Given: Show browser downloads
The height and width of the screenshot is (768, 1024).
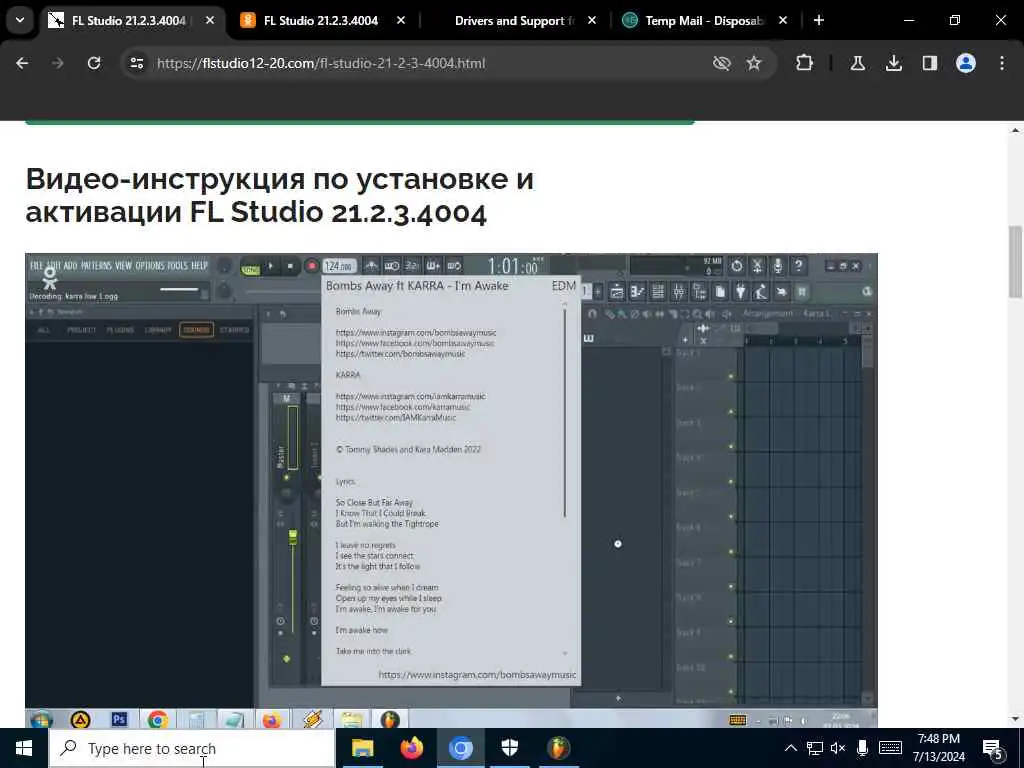Looking at the screenshot, I should 894,63.
